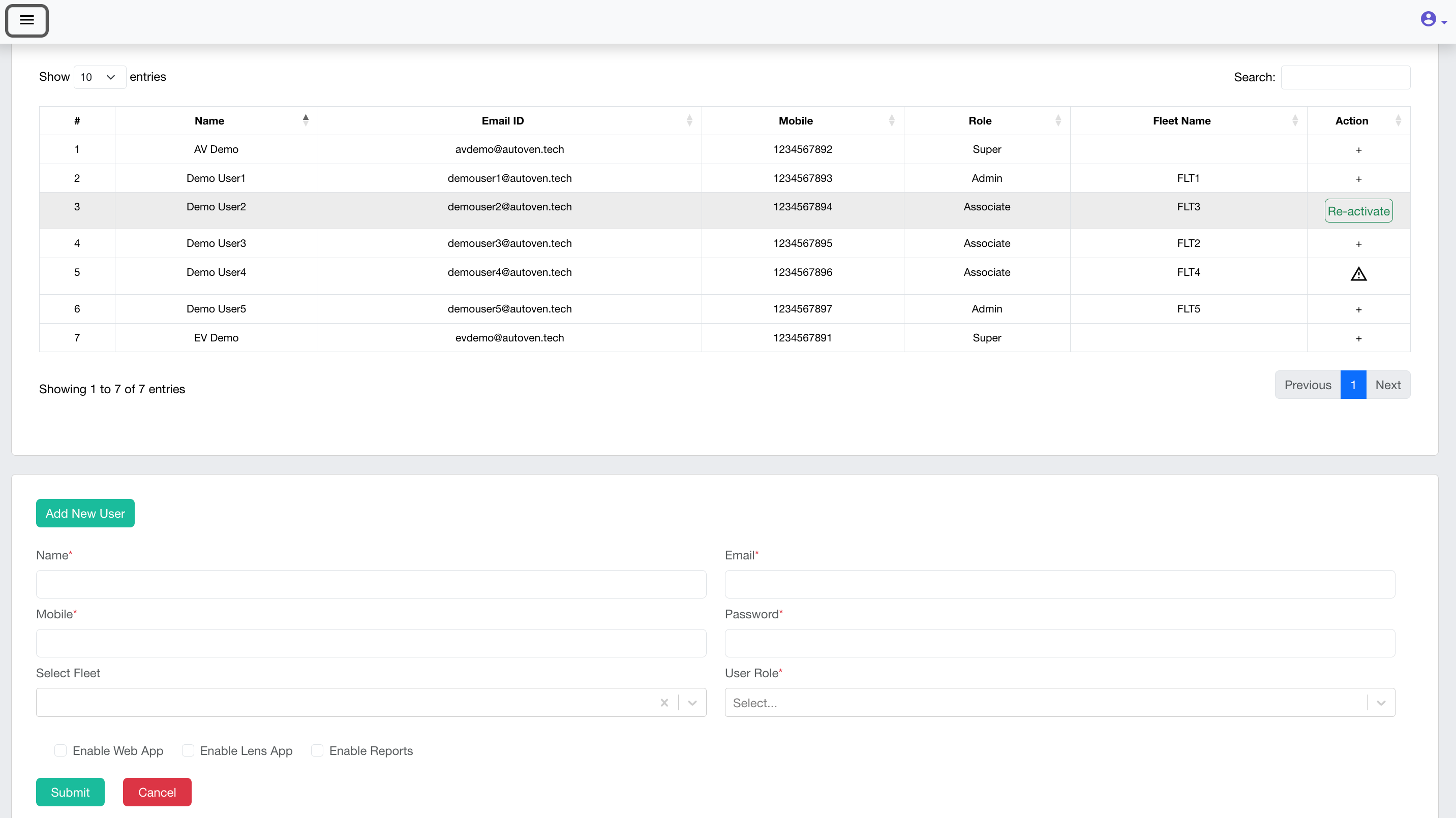Open the hamburger navigation menu
The height and width of the screenshot is (818, 1456).
[x=26, y=21]
